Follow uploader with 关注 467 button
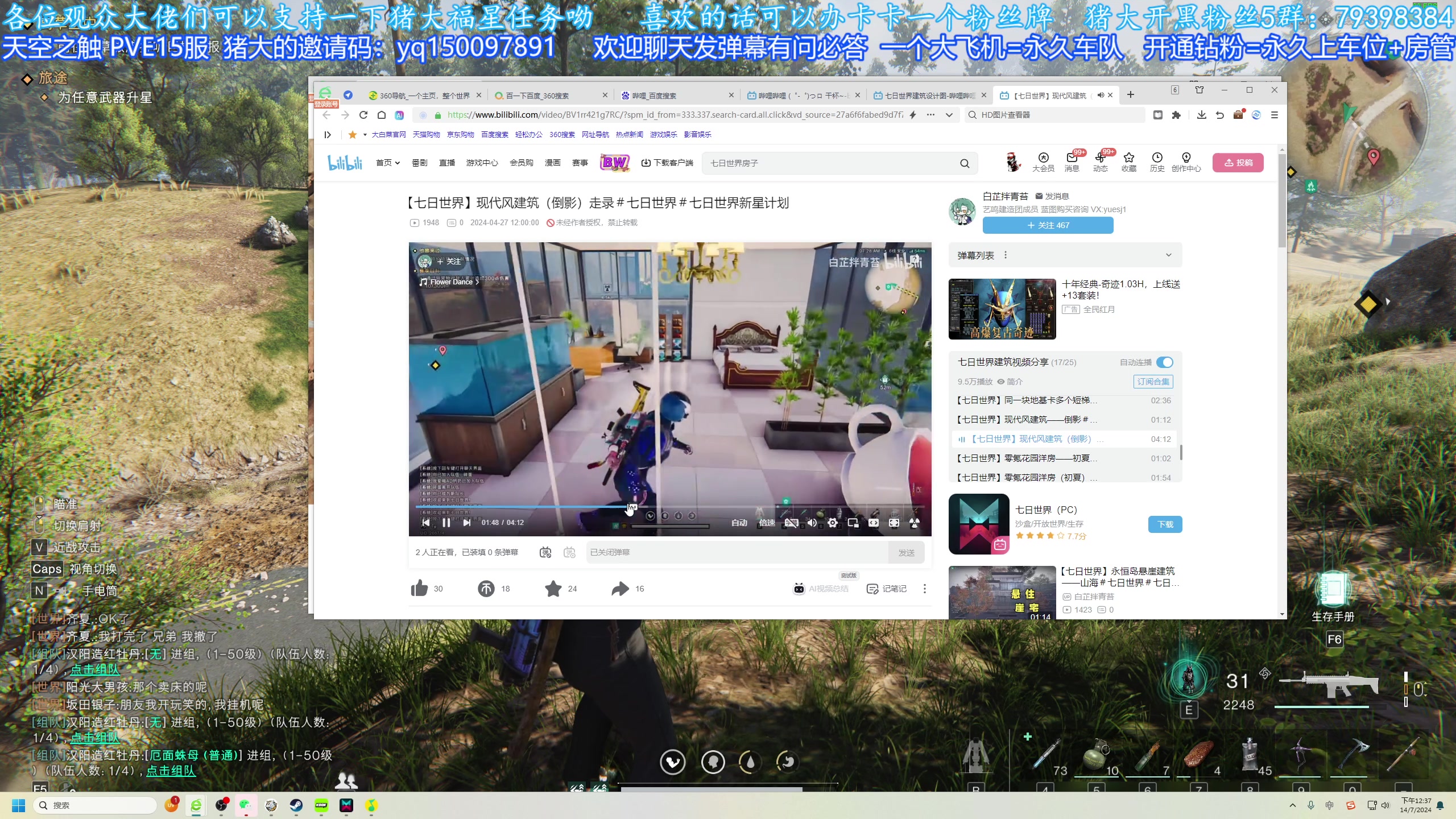Image resolution: width=1456 pixels, height=819 pixels. (1048, 225)
